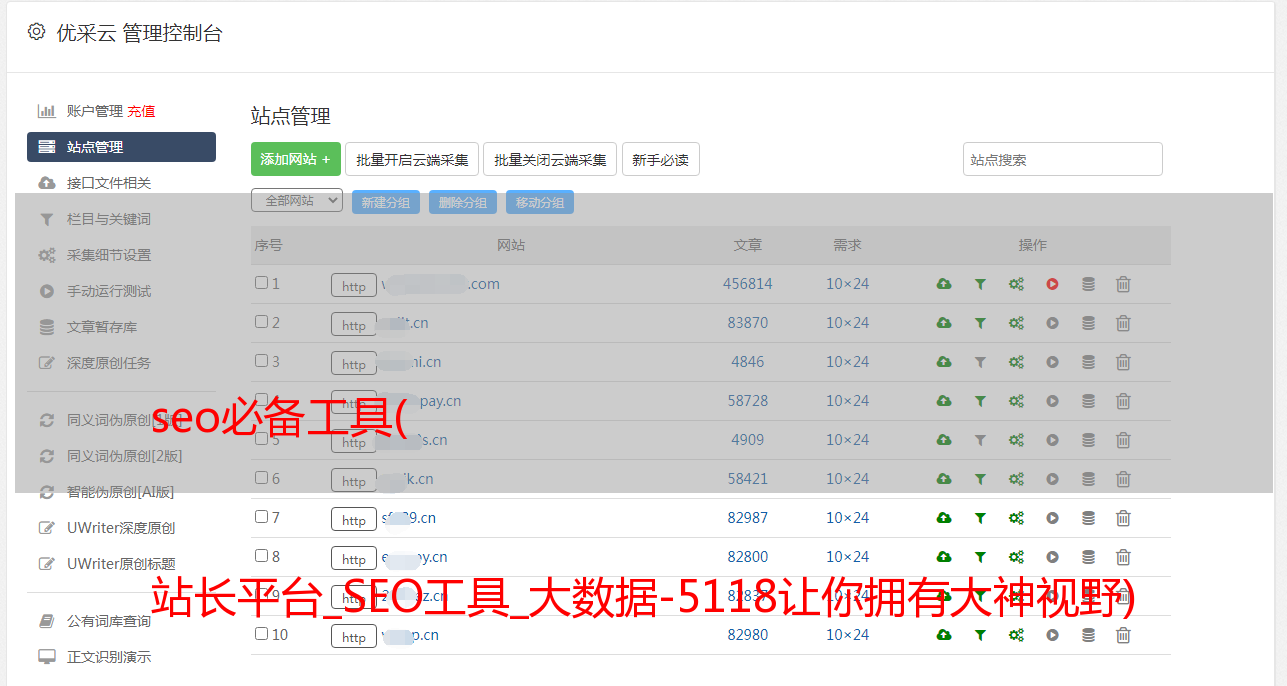Click the http protocol button in row 10
This screenshot has width=1287, height=686.
354,637
